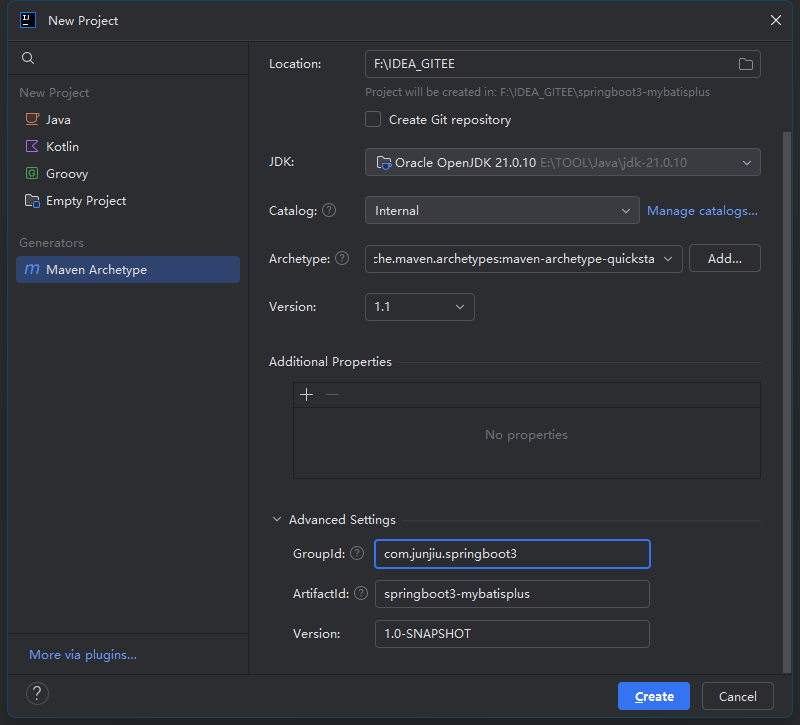This screenshot has width=800, height=725.
Task: Collapse the Advanced Settings section
Action: 277,519
